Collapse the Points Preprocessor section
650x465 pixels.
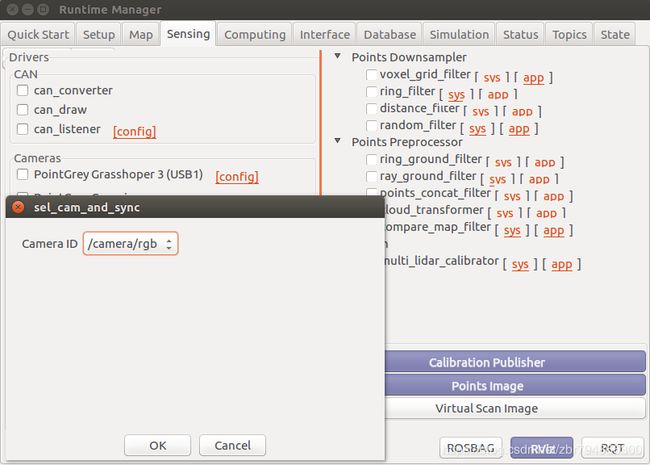338,141
